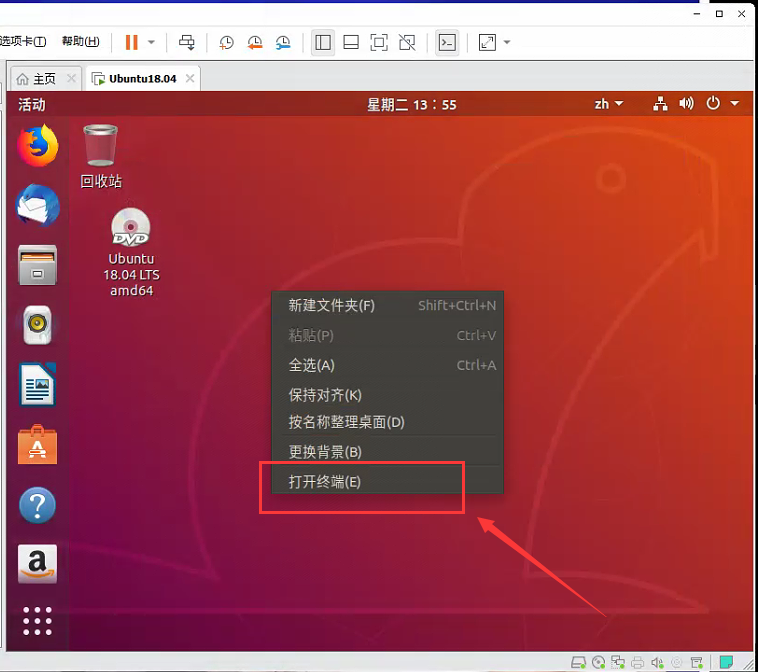Open the 帮助(H) menu
Image resolution: width=758 pixels, height=672 pixels.
tap(81, 41)
